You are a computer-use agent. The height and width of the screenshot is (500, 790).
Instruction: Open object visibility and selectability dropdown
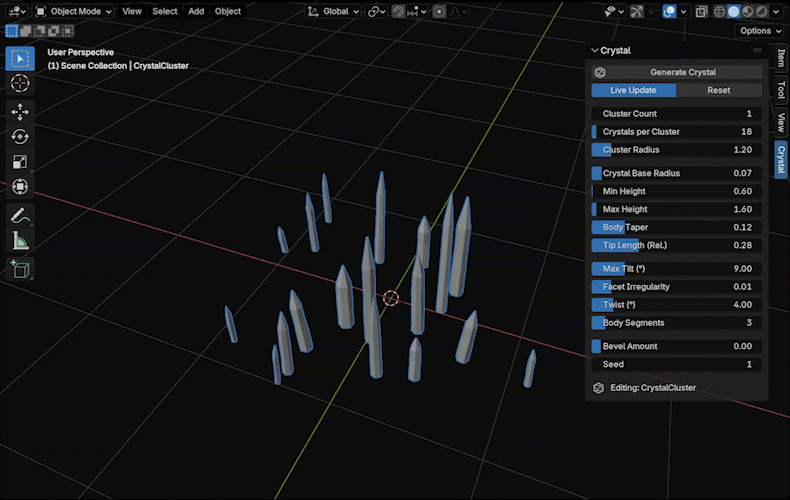tap(614, 11)
